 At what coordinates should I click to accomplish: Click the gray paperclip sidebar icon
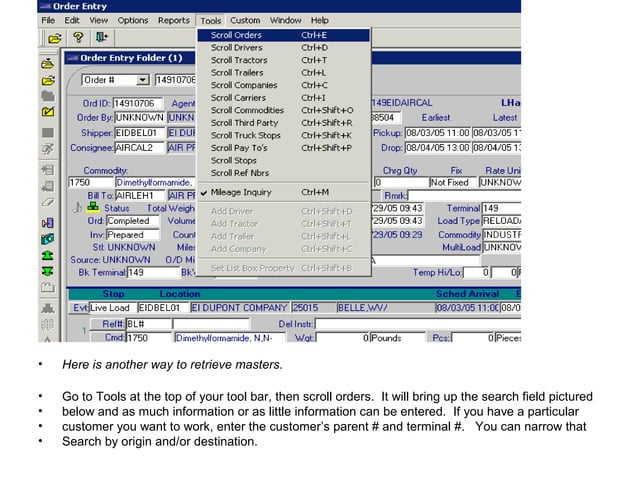(48, 325)
